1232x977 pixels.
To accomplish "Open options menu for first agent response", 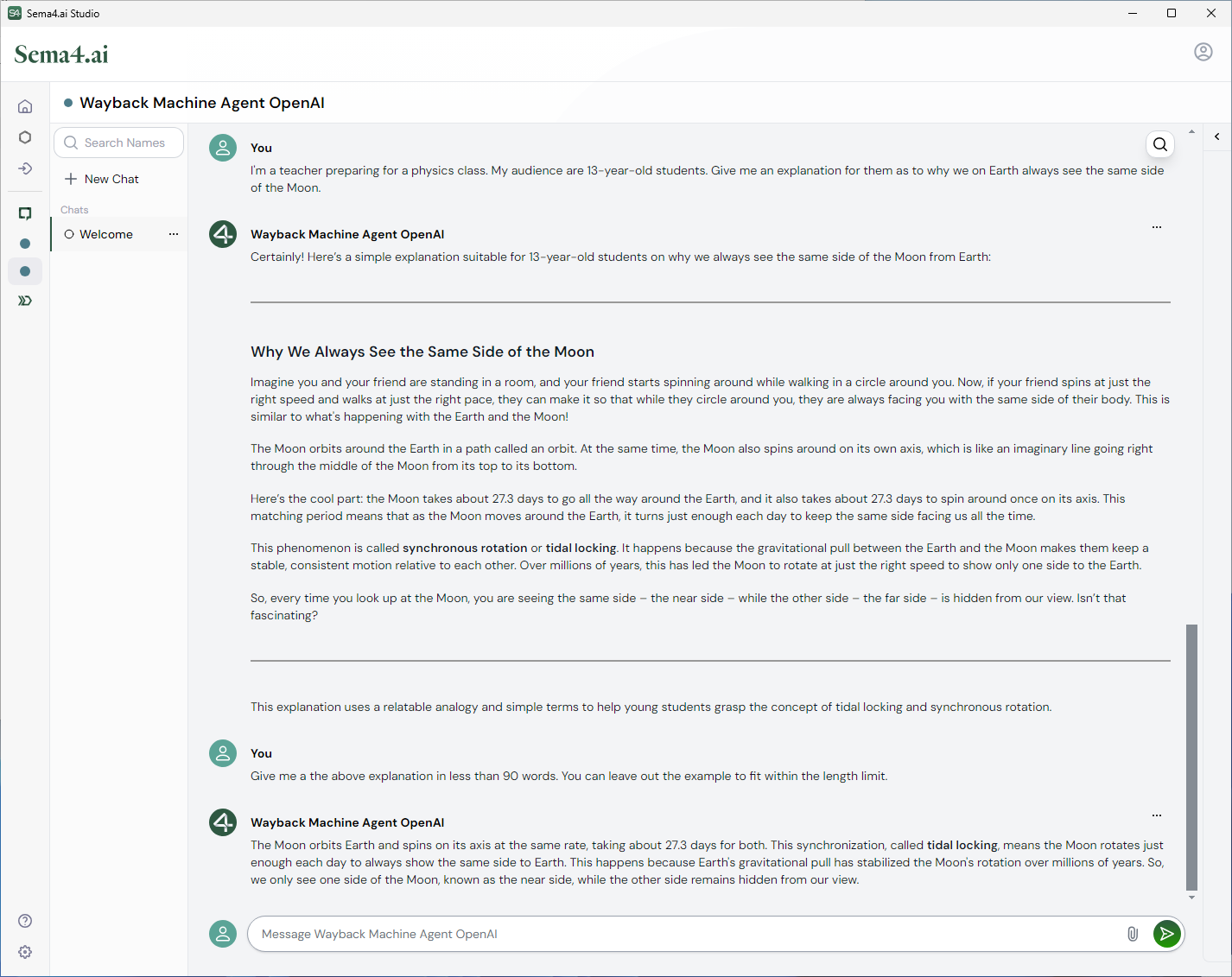I will tap(1157, 227).
